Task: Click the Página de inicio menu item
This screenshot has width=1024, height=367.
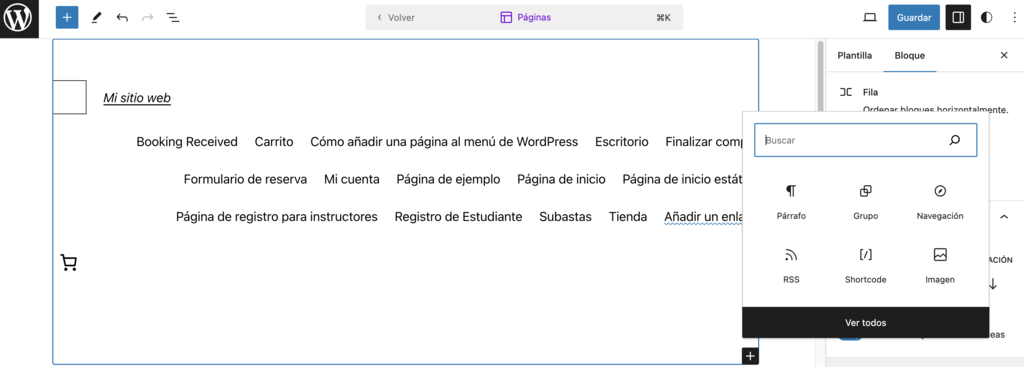Action: [561, 179]
